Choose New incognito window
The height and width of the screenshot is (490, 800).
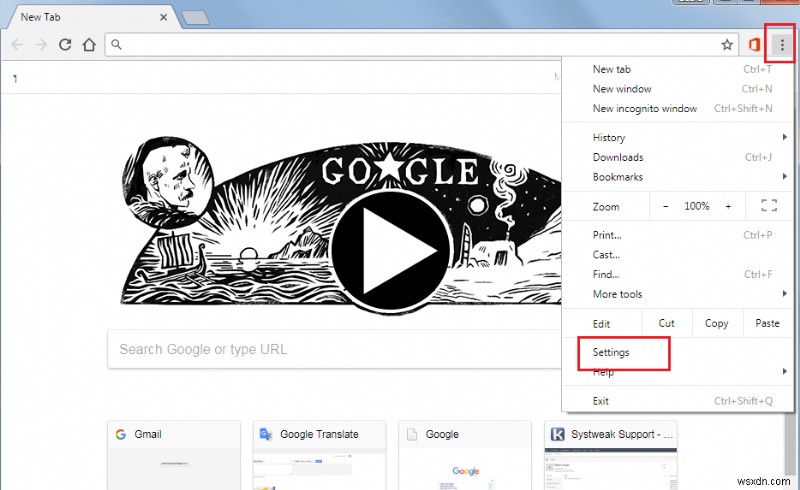678,108
